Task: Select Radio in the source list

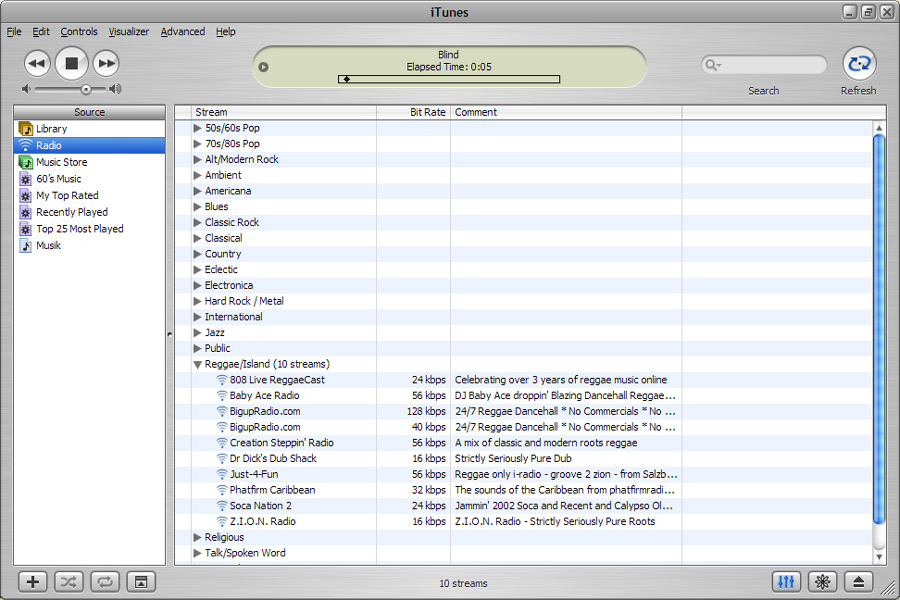Action: [x=90, y=145]
